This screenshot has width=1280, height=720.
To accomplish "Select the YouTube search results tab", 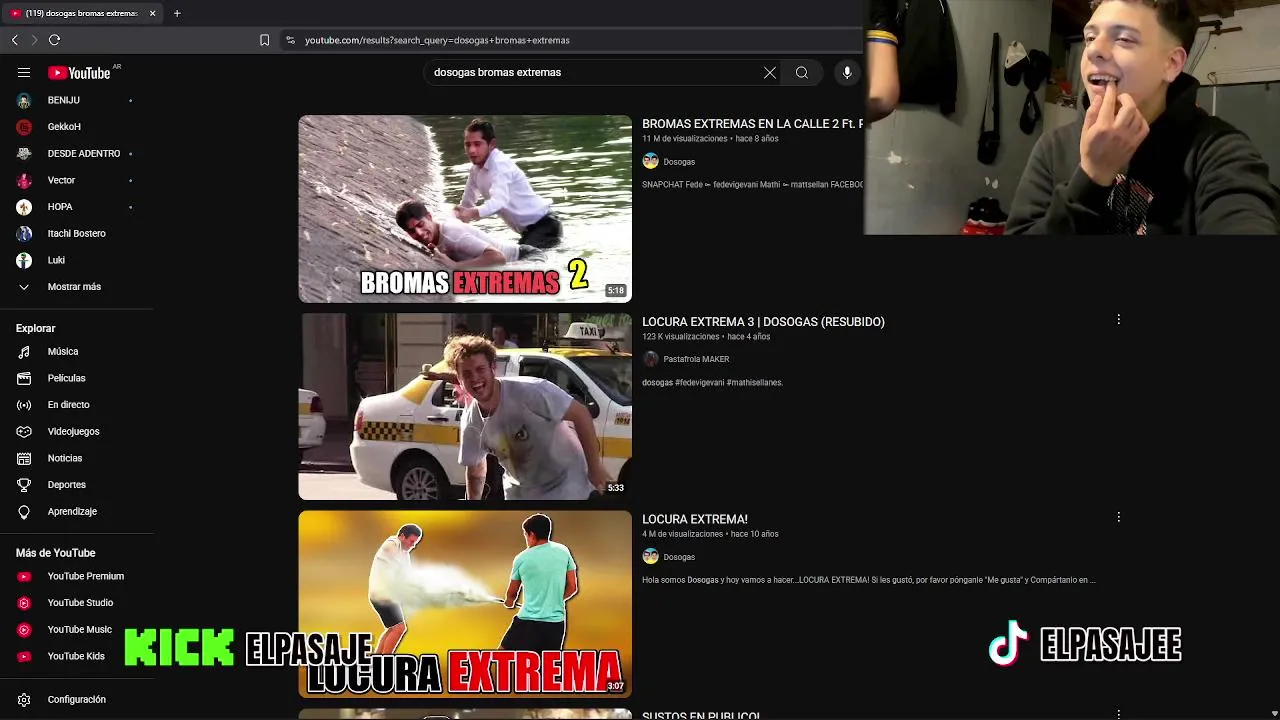I will click(x=80, y=13).
